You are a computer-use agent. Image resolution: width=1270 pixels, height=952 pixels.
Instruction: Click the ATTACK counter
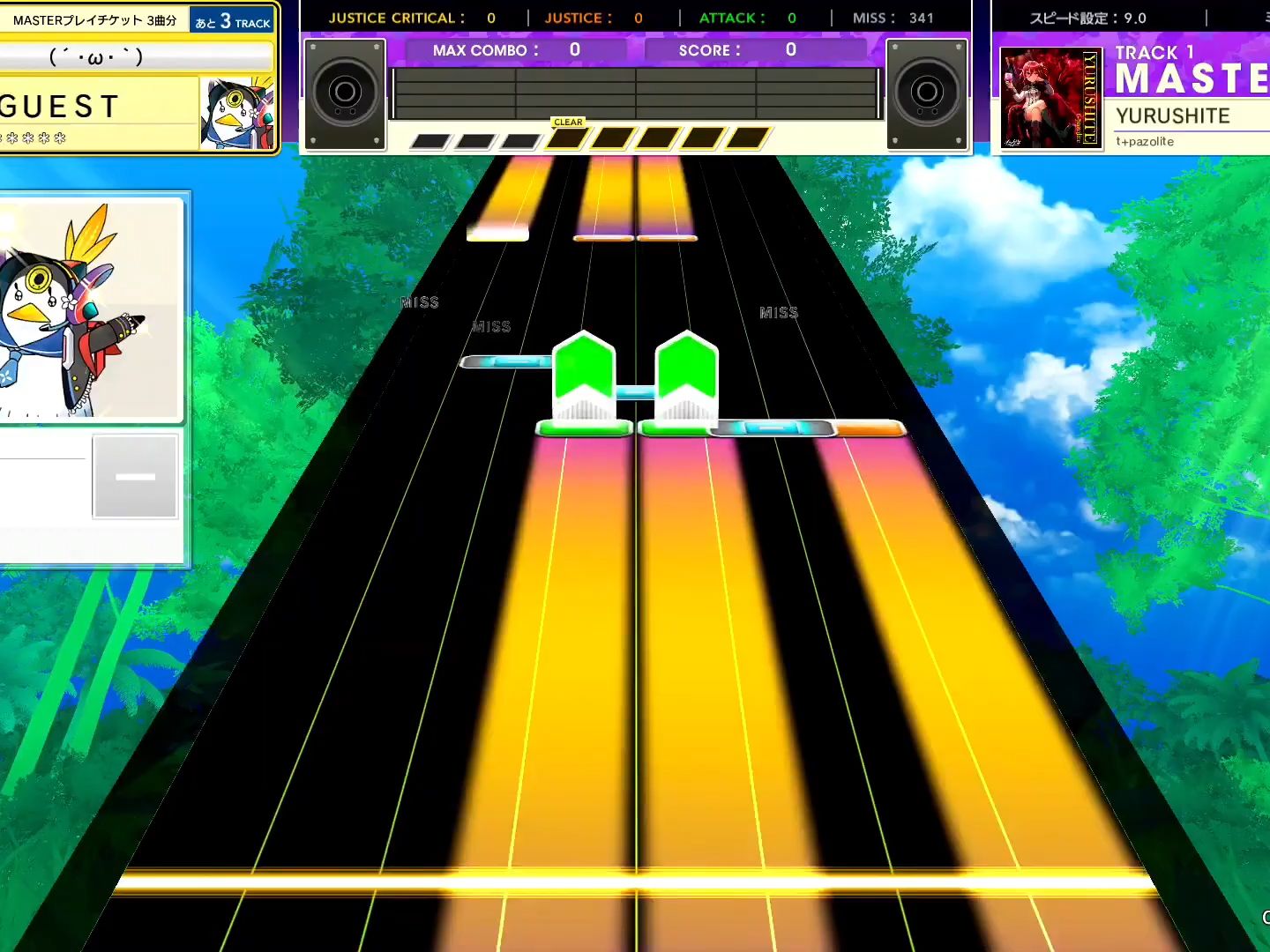748,18
